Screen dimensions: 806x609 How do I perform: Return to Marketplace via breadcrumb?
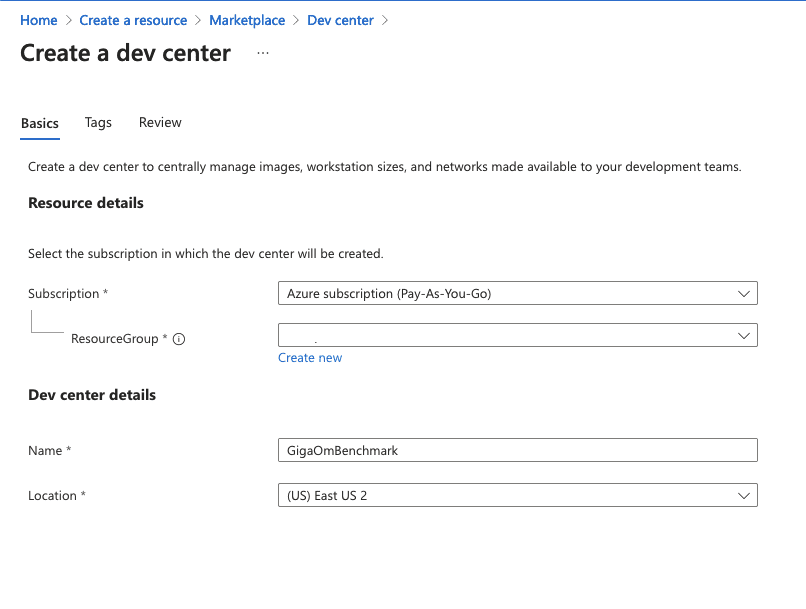(x=247, y=20)
